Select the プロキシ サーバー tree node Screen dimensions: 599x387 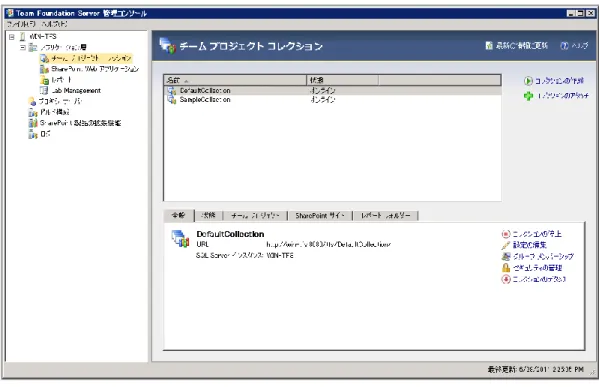[x=60, y=101]
